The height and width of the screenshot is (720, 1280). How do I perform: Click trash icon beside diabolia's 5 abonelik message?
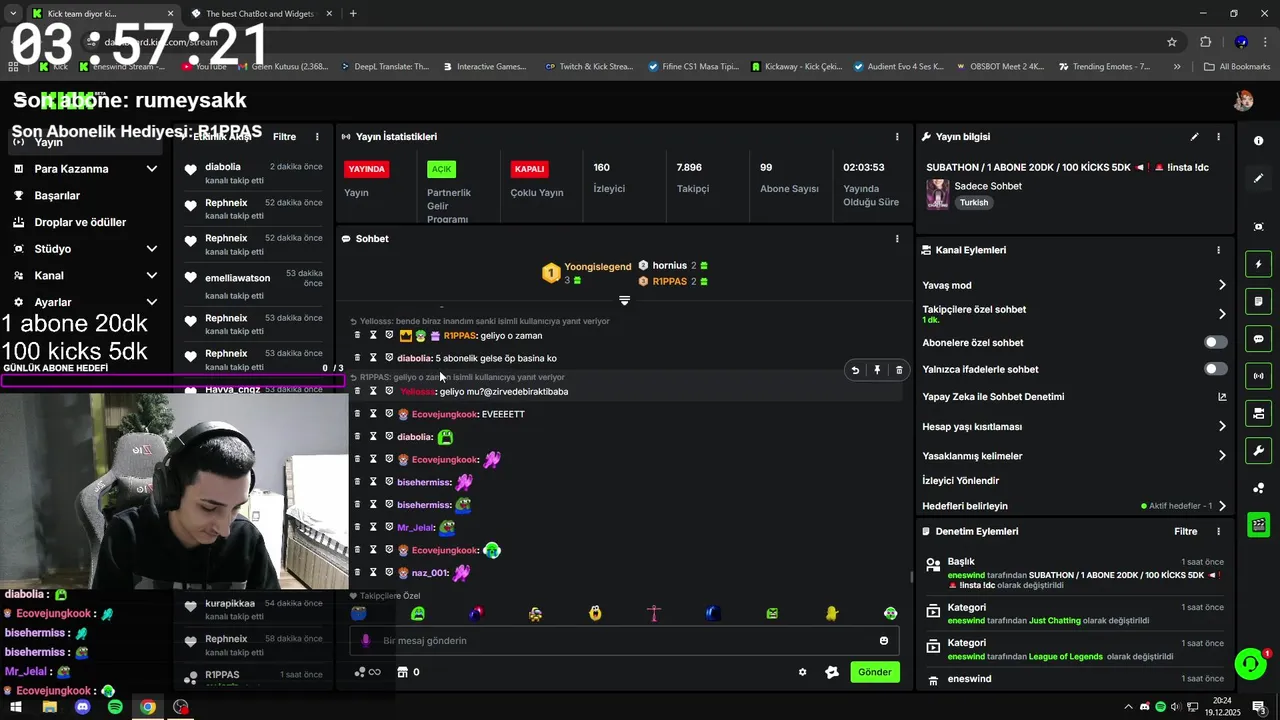click(357, 358)
